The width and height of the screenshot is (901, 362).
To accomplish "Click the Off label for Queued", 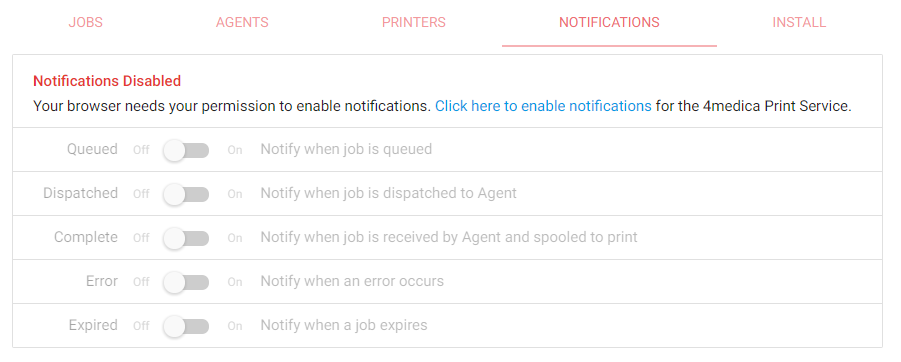I will tap(141, 151).
